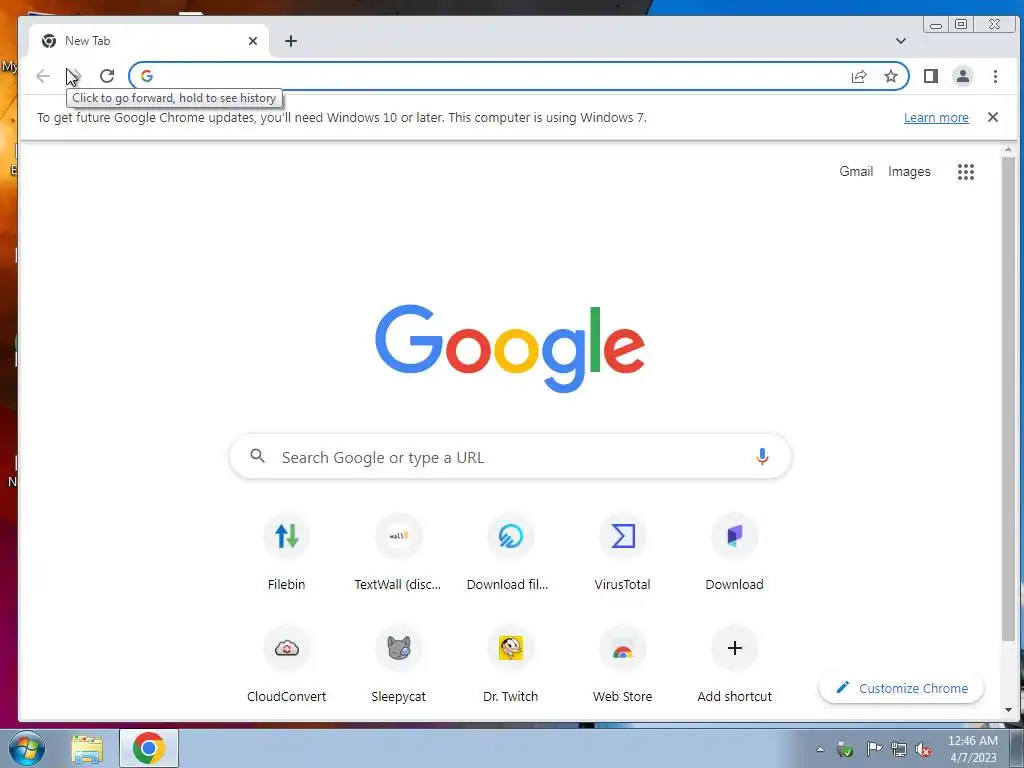Open Chrome three-dot menu

(x=995, y=76)
